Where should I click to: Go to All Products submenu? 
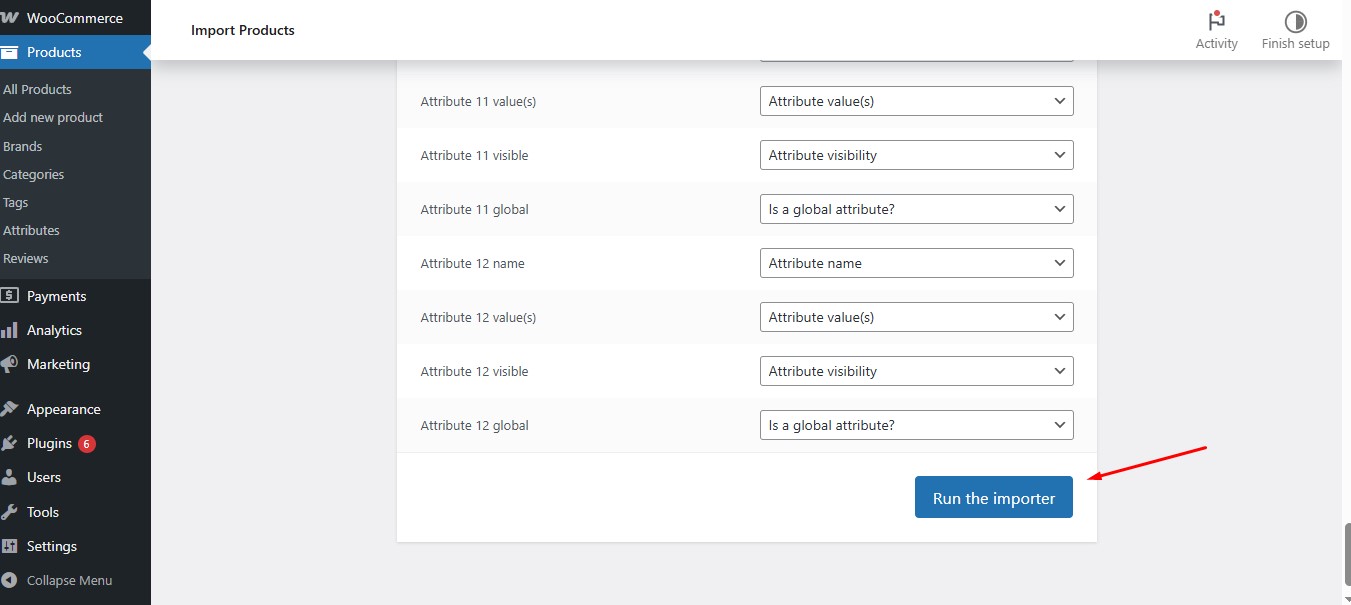click(38, 89)
